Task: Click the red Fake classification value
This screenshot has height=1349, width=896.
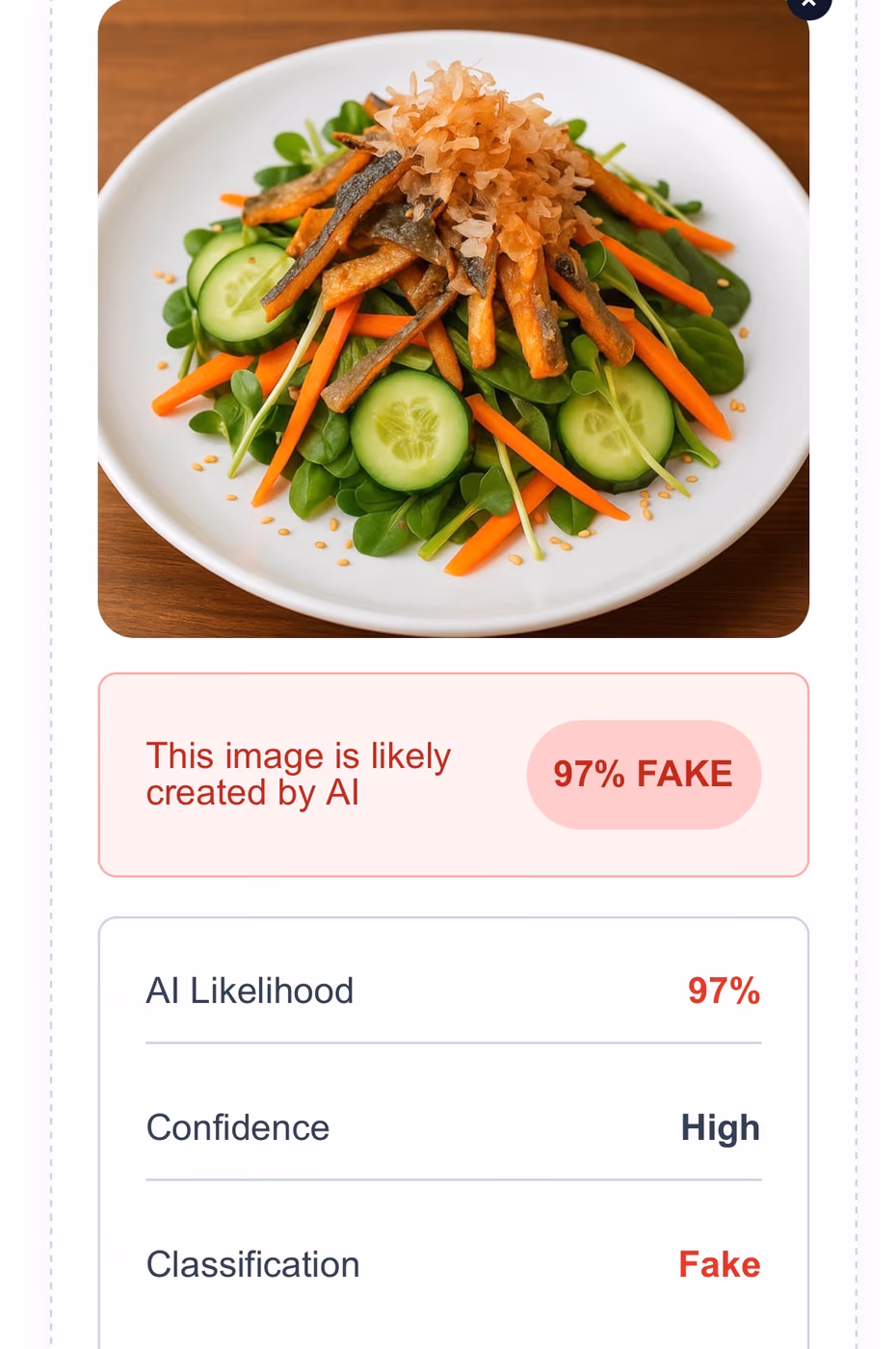Action: [720, 1264]
